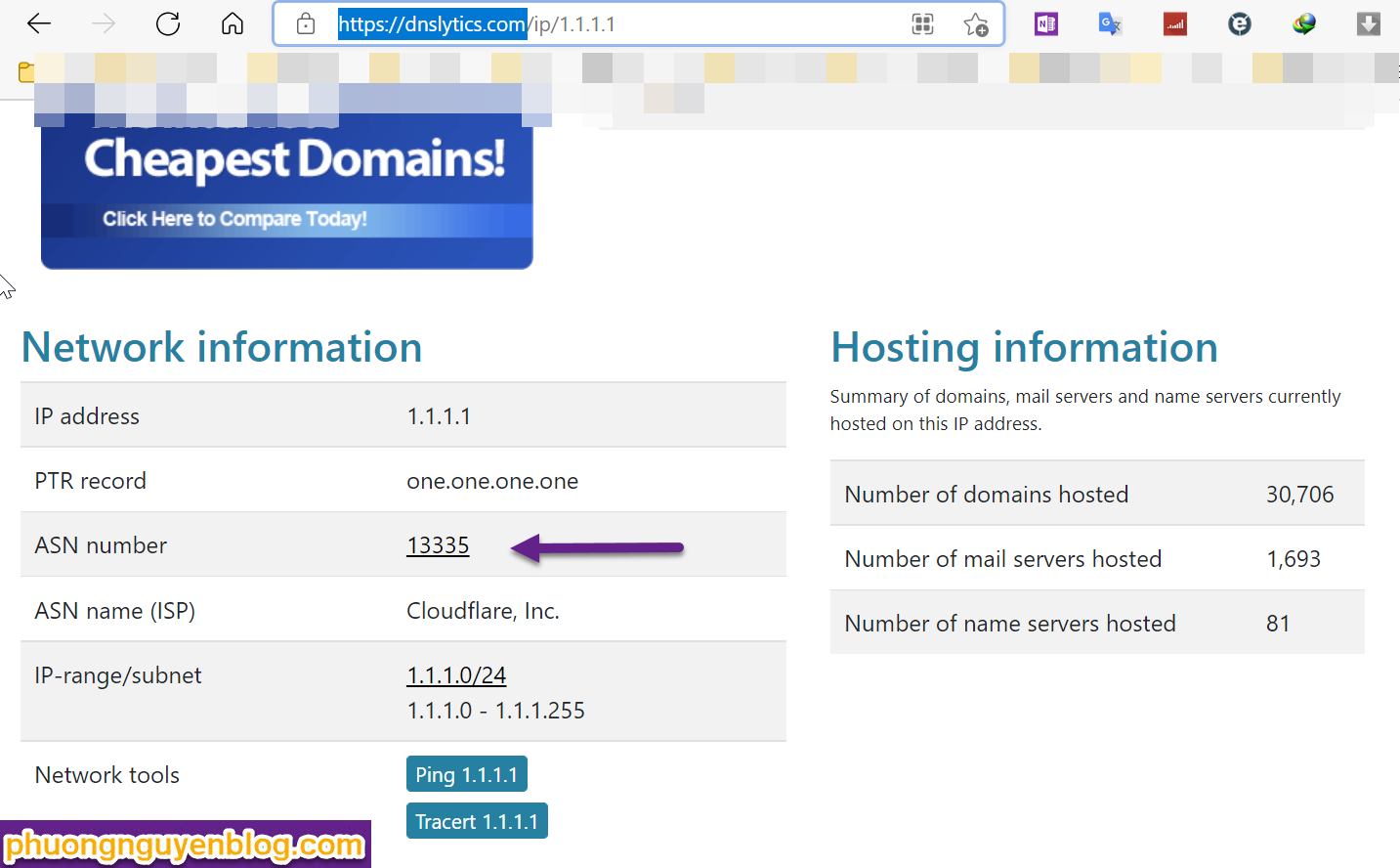Open the IE Tab extension icon
1400x868 pixels.
point(1239,24)
